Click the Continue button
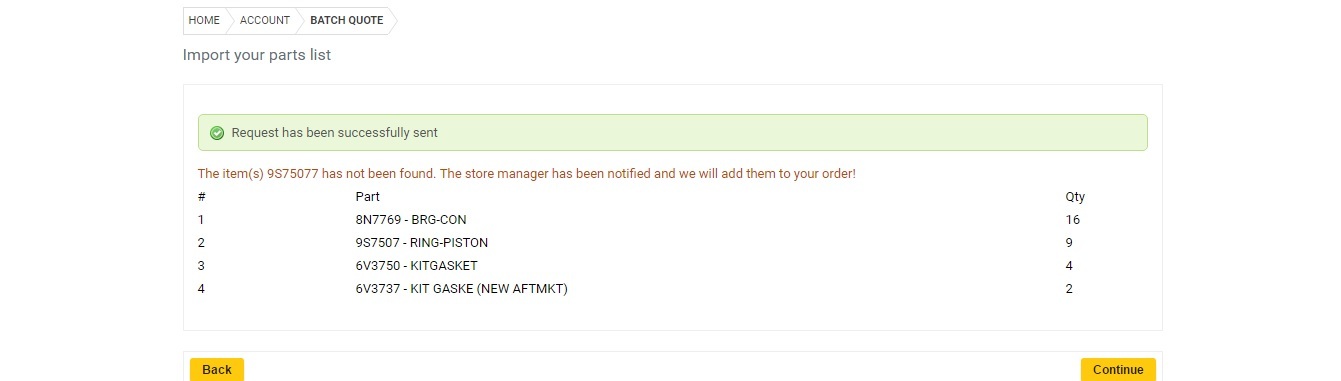 (x=1118, y=369)
